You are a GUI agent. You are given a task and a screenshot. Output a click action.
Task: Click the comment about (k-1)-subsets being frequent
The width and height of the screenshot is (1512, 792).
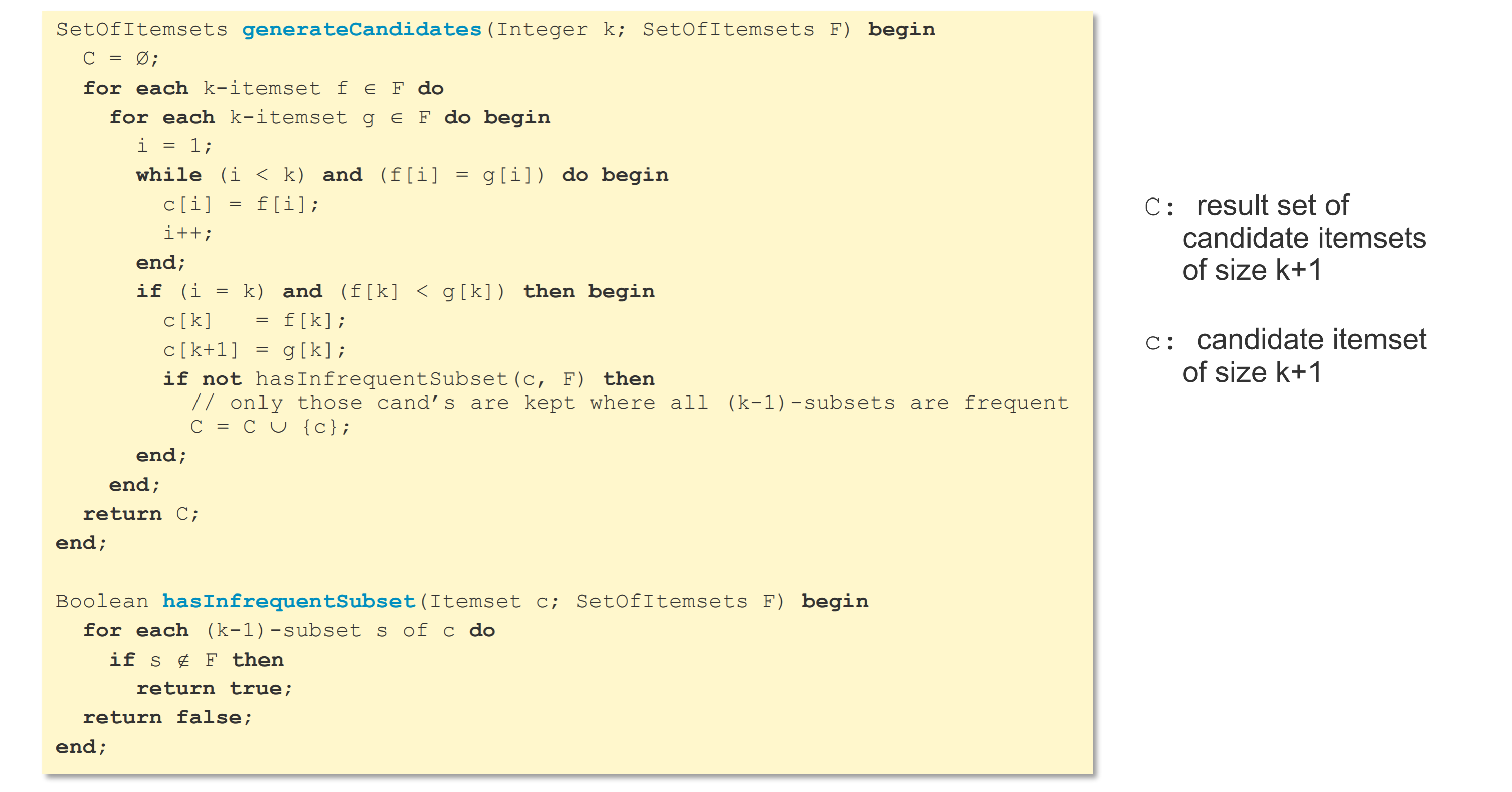click(x=629, y=403)
